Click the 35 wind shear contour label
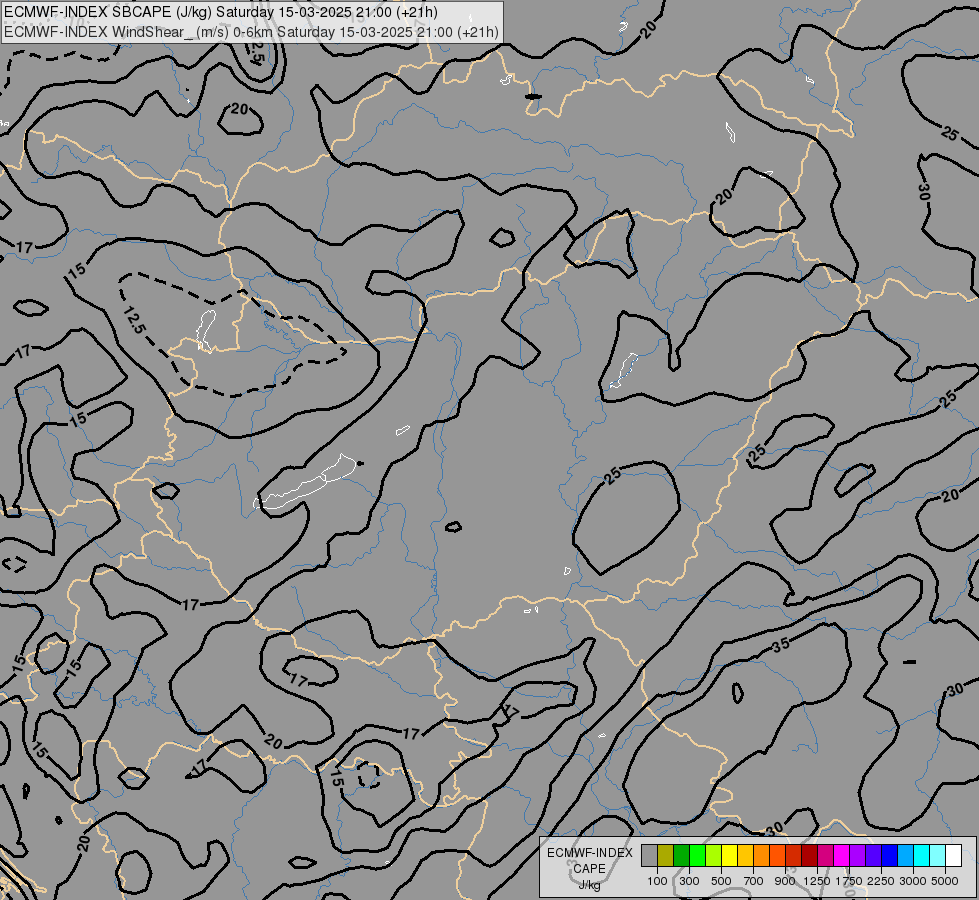979x900 pixels. tap(781, 645)
